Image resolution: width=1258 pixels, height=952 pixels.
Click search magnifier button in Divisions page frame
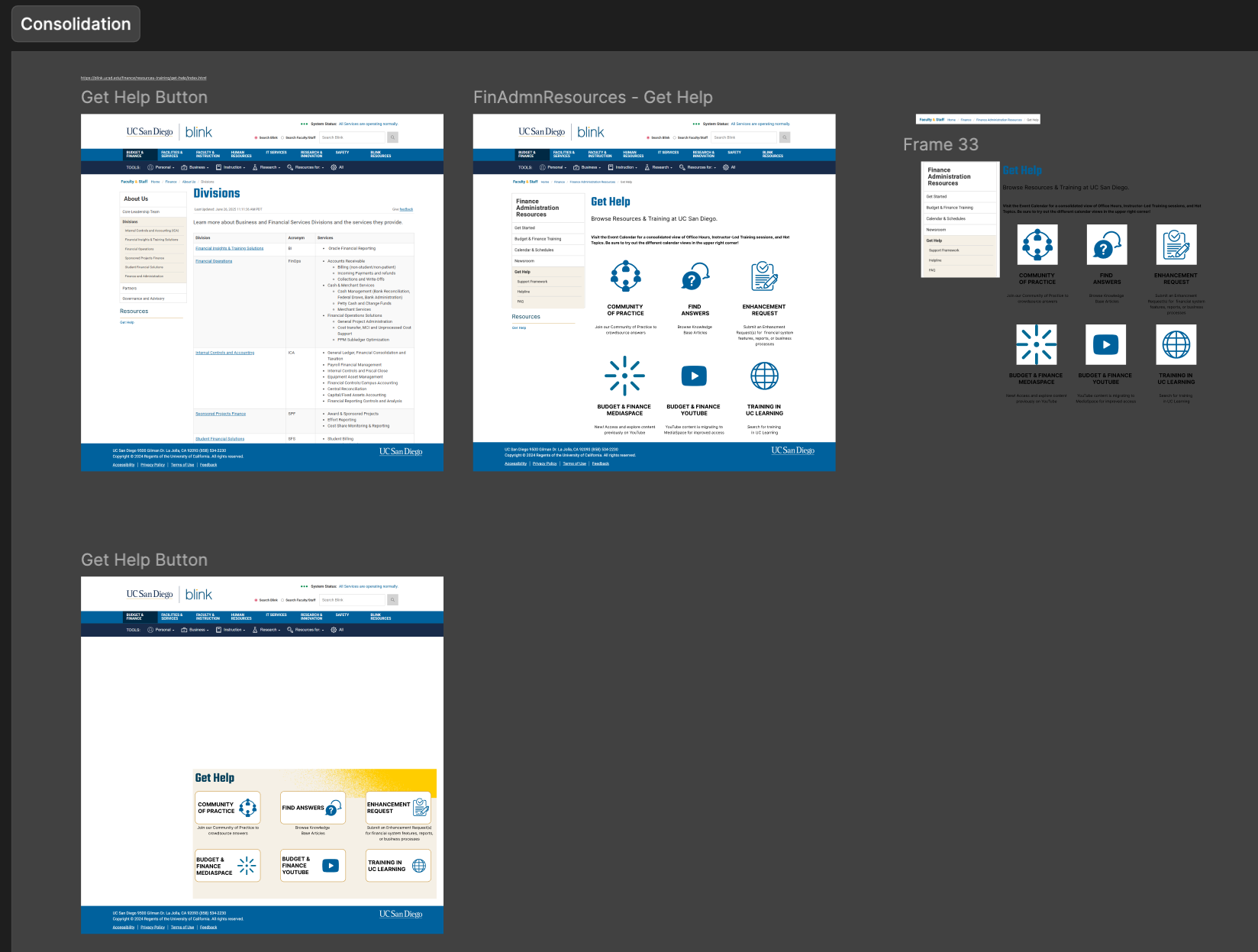[x=392, y=137]
